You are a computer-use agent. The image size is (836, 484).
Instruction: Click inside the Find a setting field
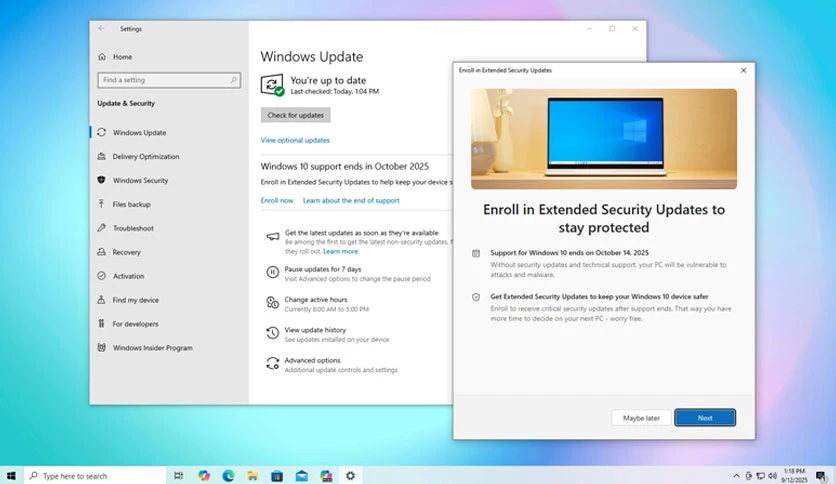point(168,80)
